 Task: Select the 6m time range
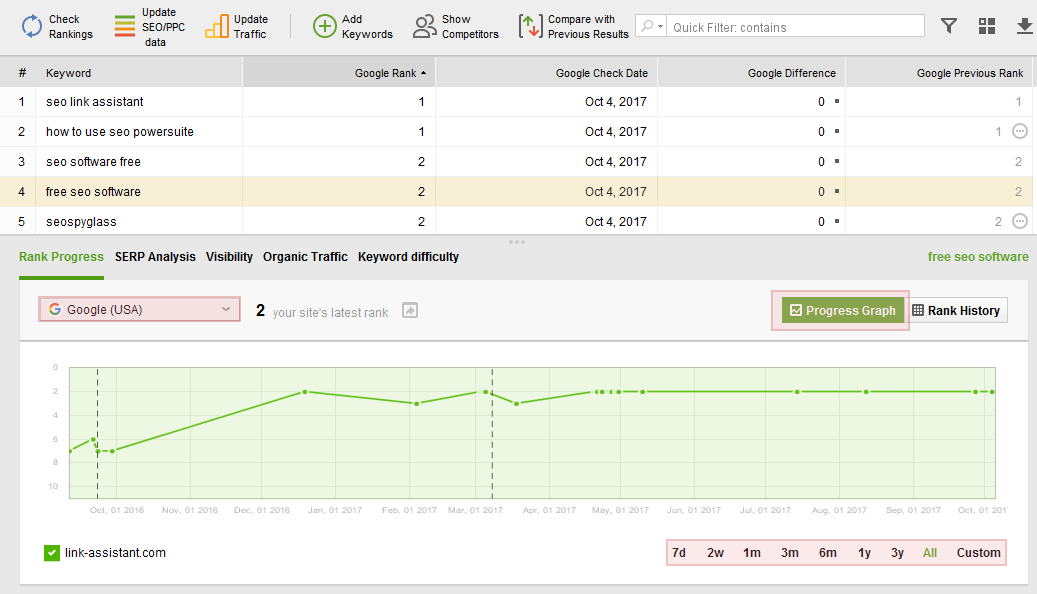(x=828, y=553)
